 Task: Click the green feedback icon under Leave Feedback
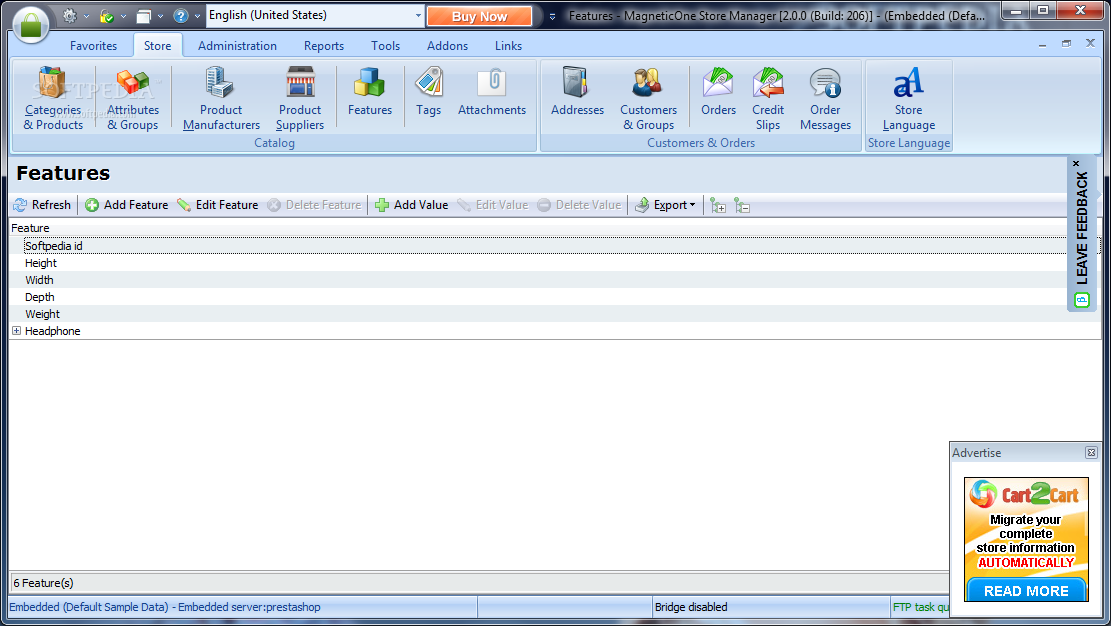coord(1081,301)
